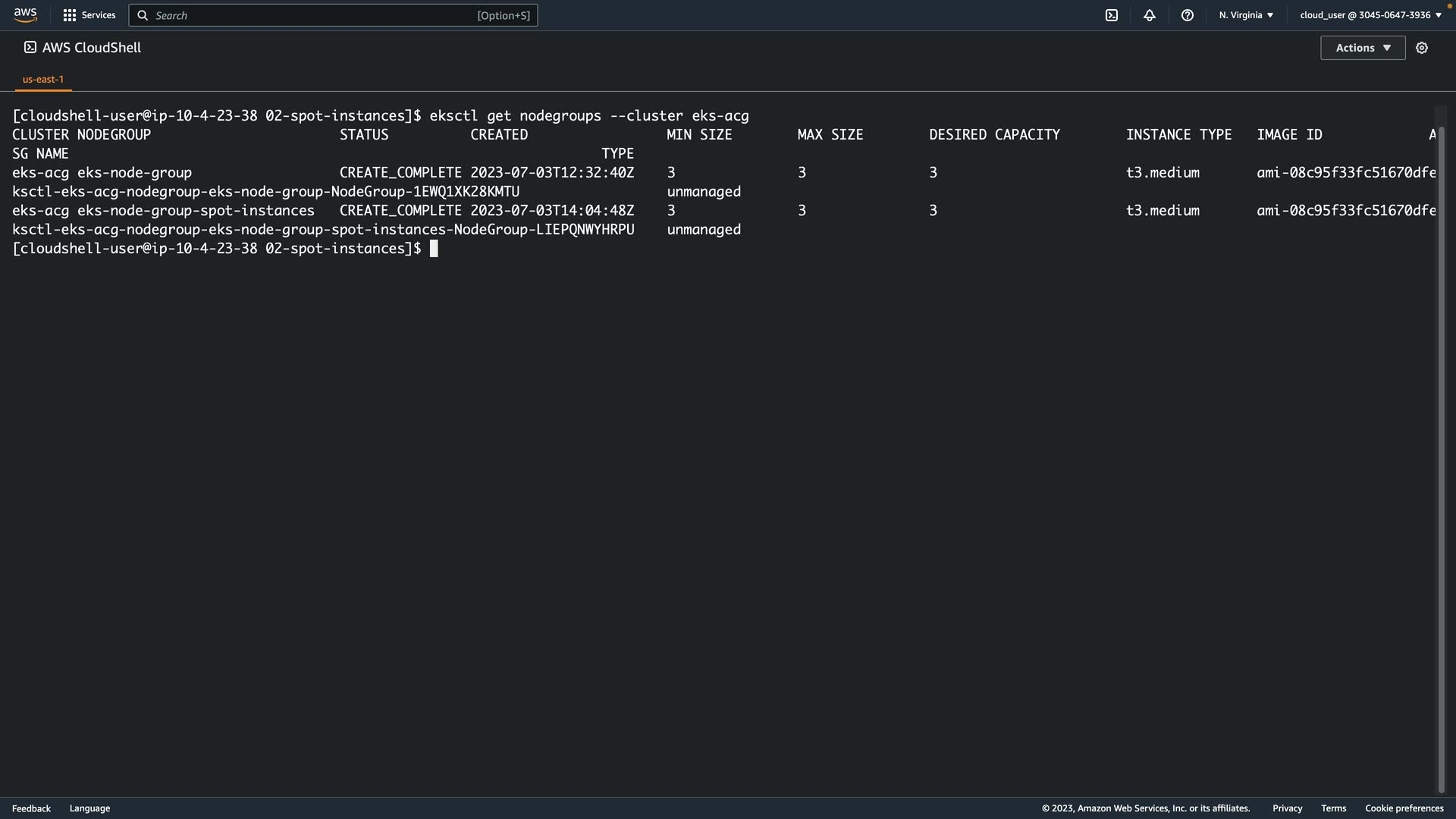Open the Privacy footer link
The height and width of the screenshot is (819, 1456).
coord(1287,808)
